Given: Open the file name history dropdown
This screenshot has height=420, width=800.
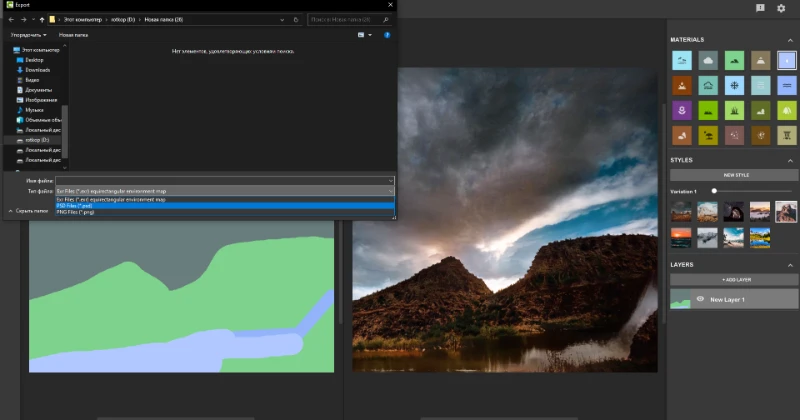Looking at the screenshot, I should (390, 181).
